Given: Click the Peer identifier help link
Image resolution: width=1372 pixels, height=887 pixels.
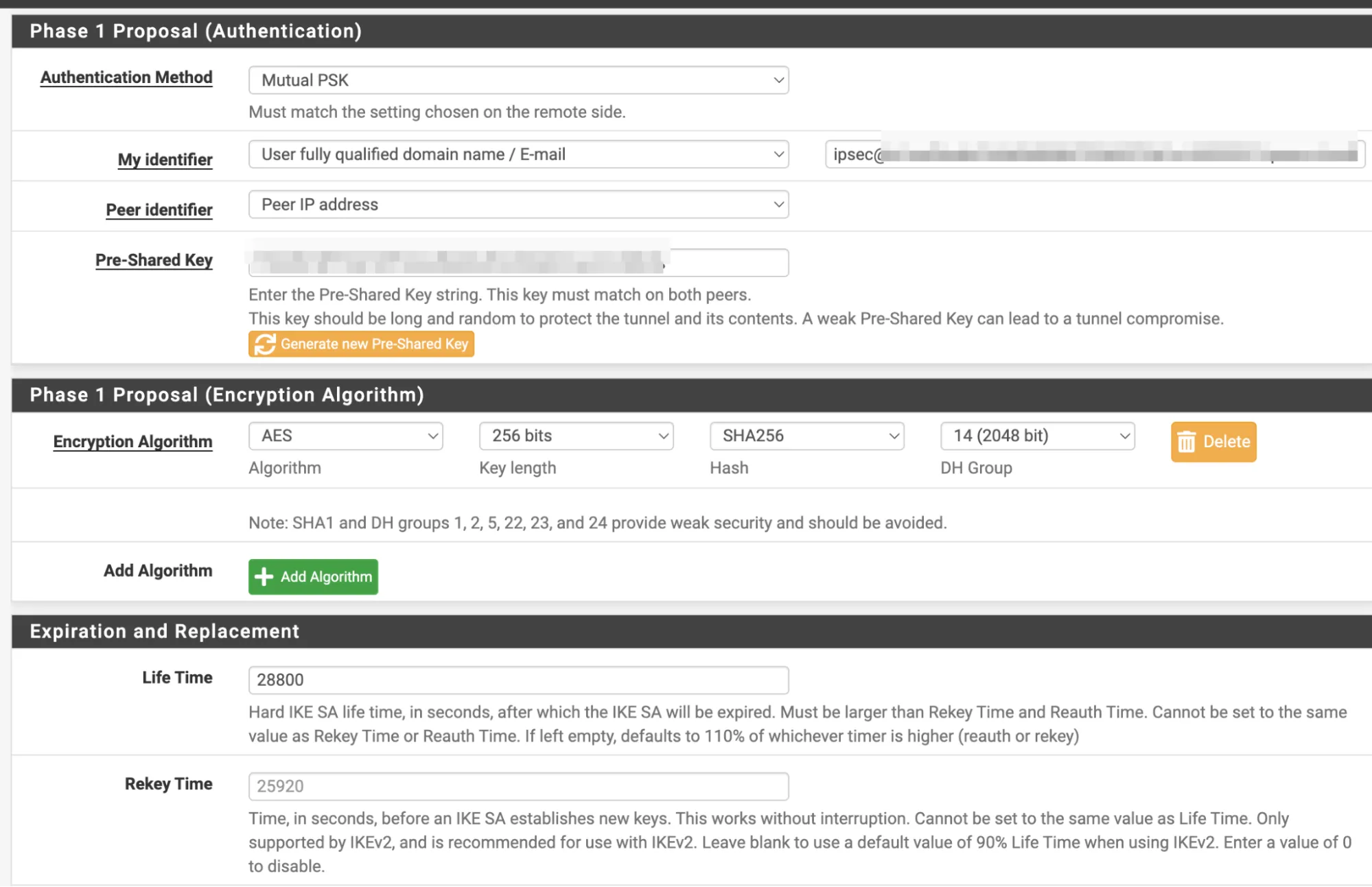Looking at the screenshot, I should (x=159, y=209).
